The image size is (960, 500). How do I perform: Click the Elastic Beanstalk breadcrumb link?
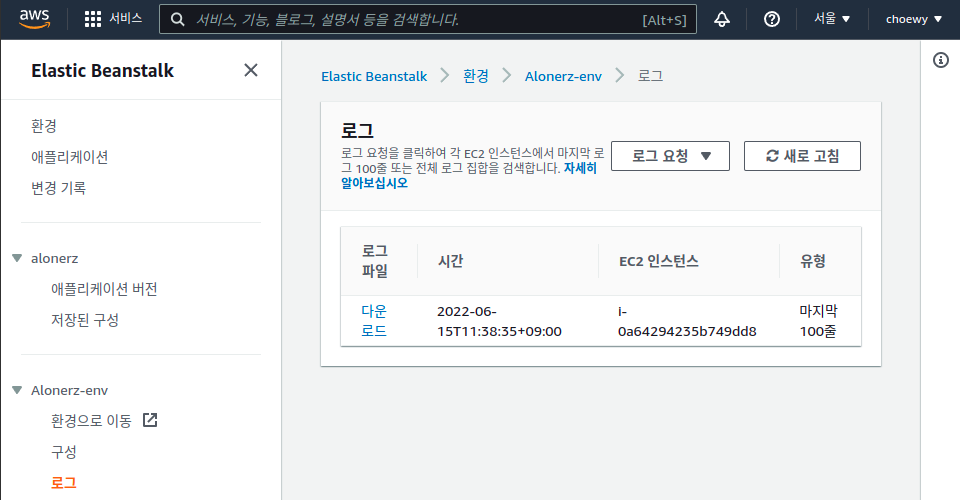(x=374, y=76)
